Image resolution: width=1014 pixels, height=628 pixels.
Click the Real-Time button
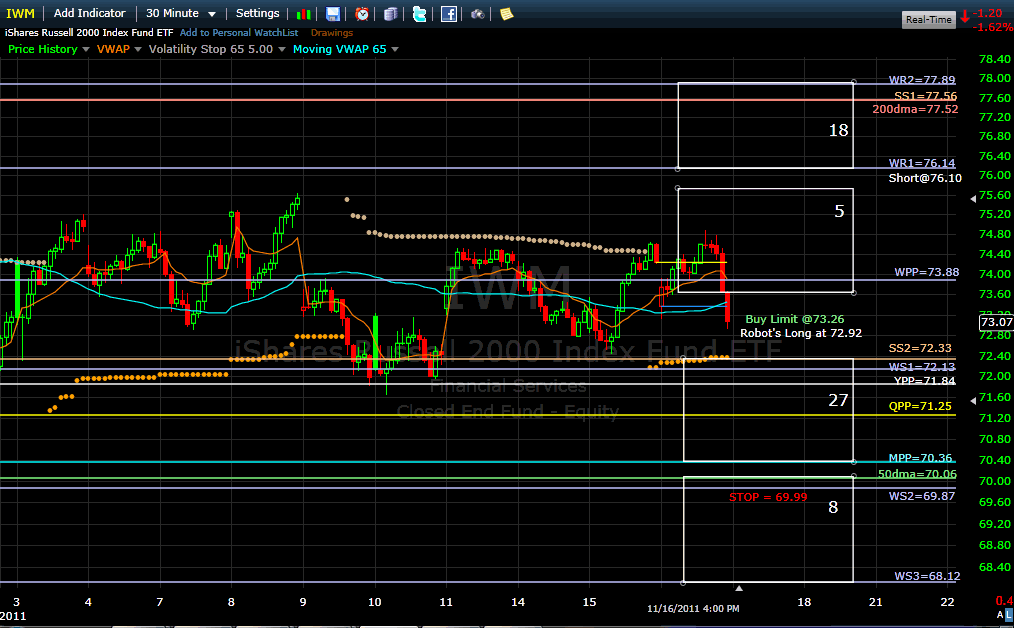(x=929, y=19)
